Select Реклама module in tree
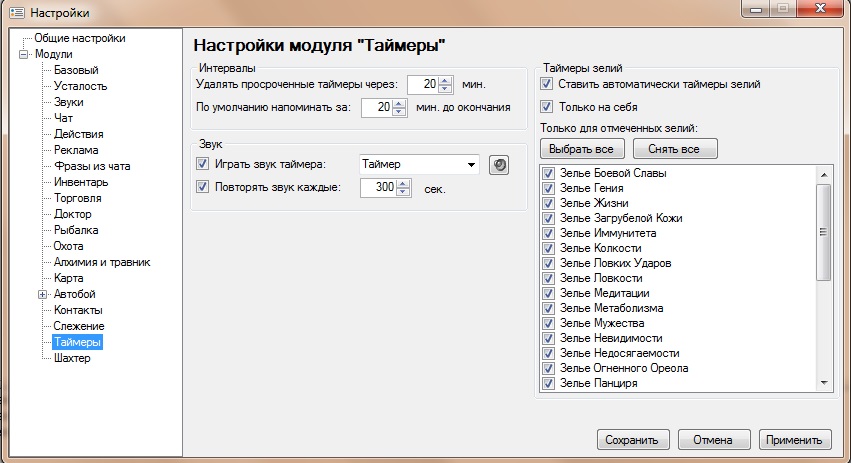 (76, 150)
